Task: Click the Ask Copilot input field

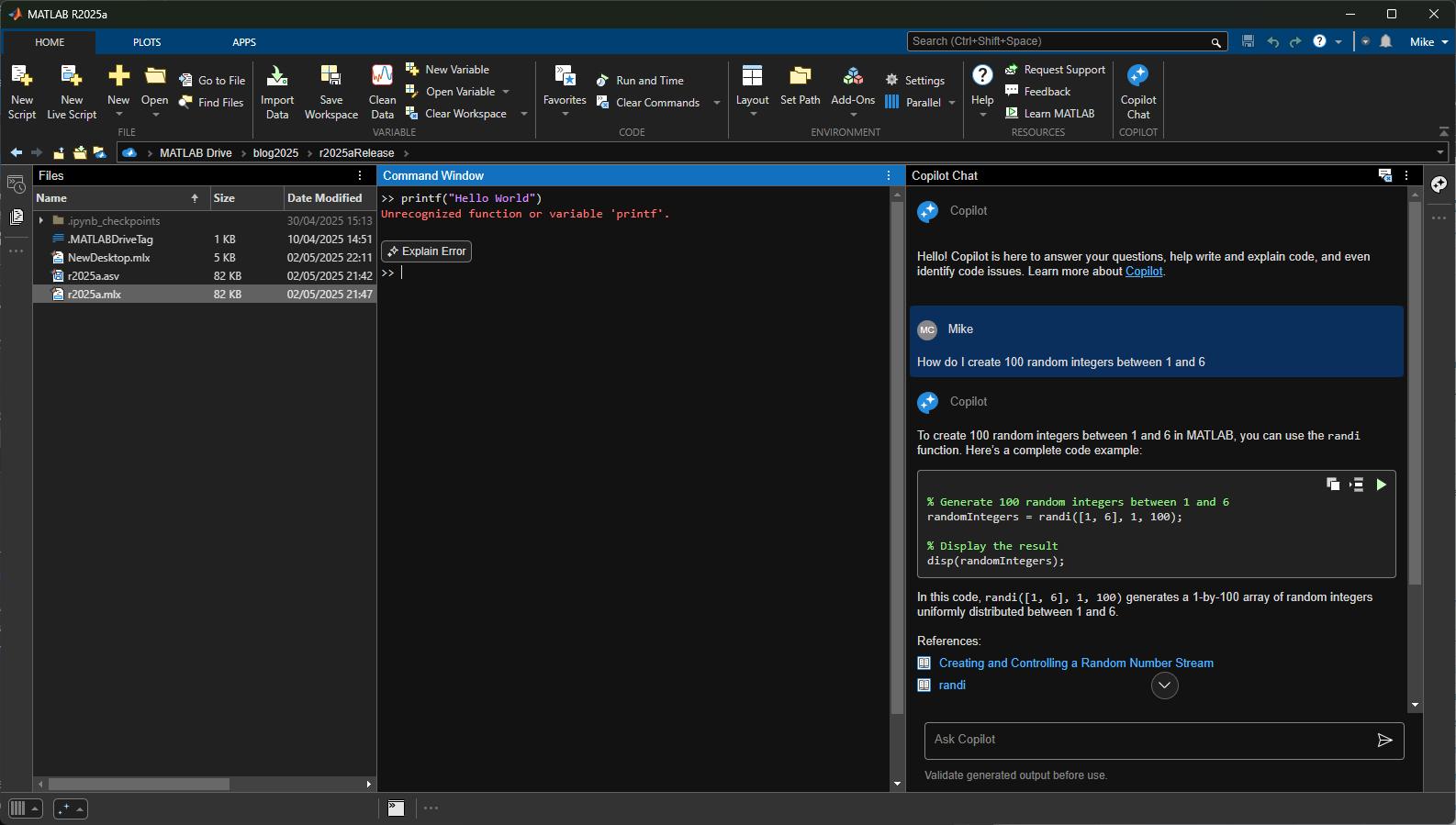Action: (1148, 741)
